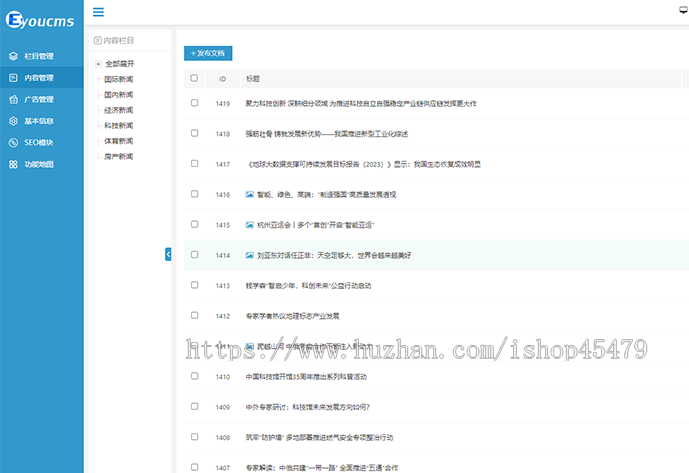
Task: Click ID cell 1415
Action: point(223,225)
